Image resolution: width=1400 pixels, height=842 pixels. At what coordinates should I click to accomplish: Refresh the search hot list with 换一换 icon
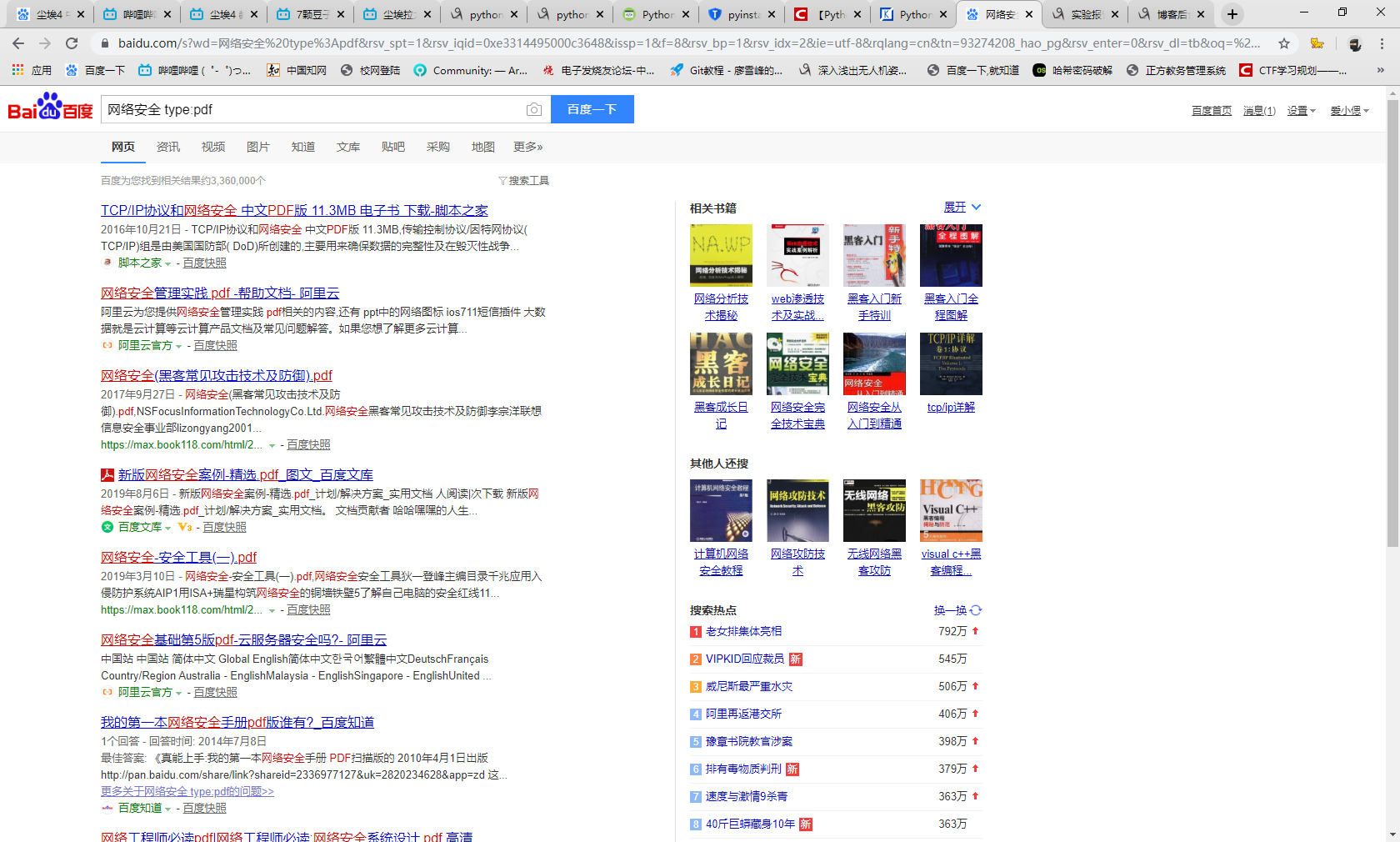click(976, 610)
